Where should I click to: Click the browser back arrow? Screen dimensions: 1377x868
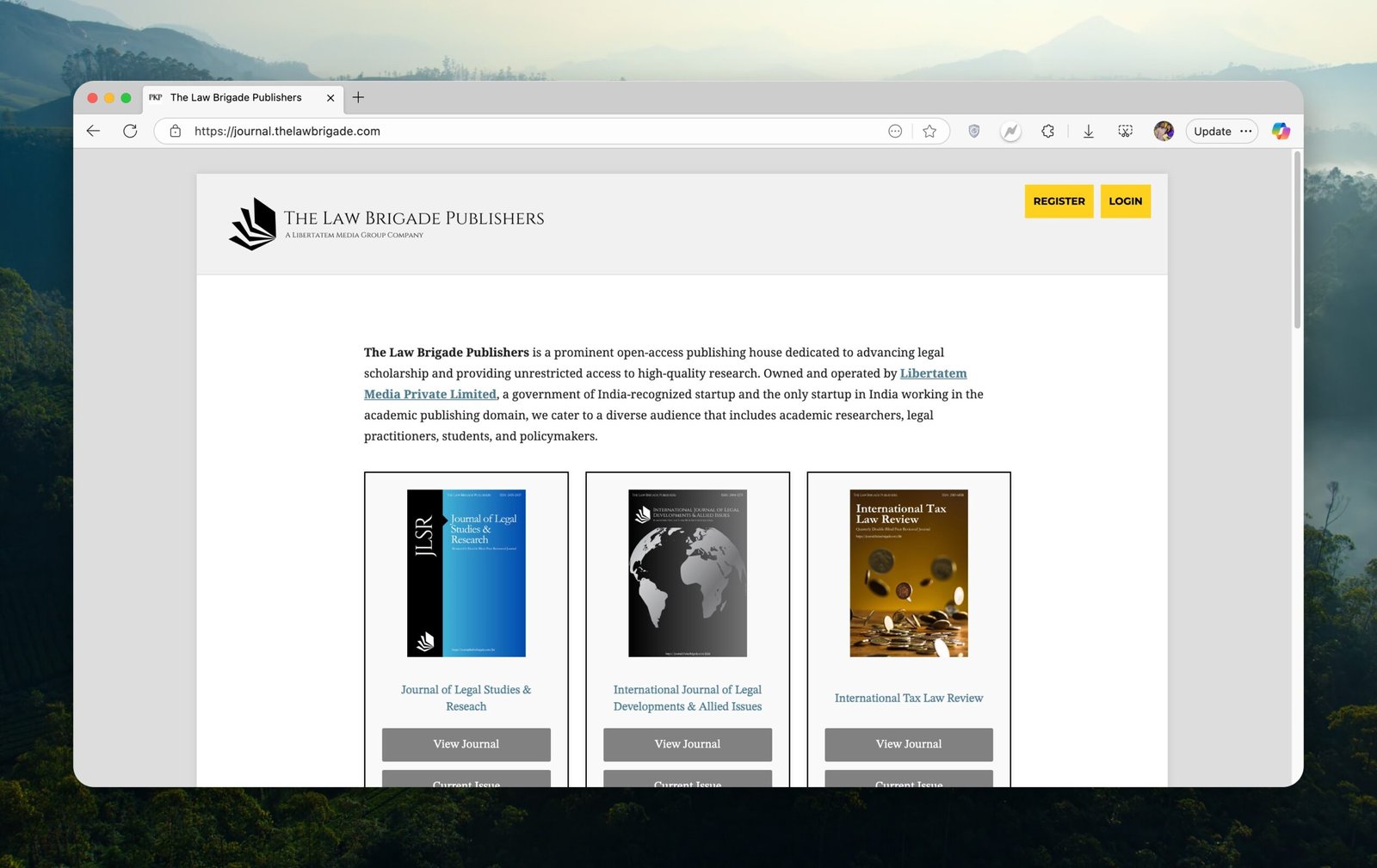coord(94,131)
